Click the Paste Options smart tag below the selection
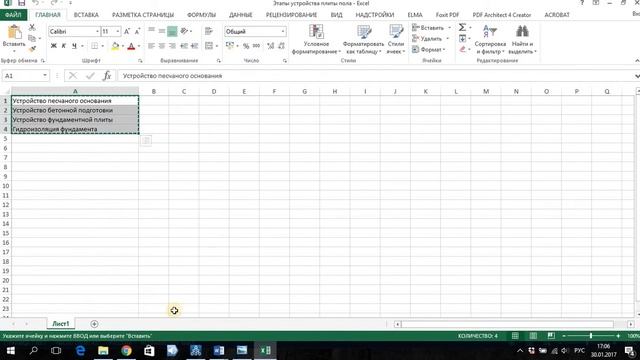Image resolution: width=640 pixels, height=360 pixels. (x=146, y=141)
